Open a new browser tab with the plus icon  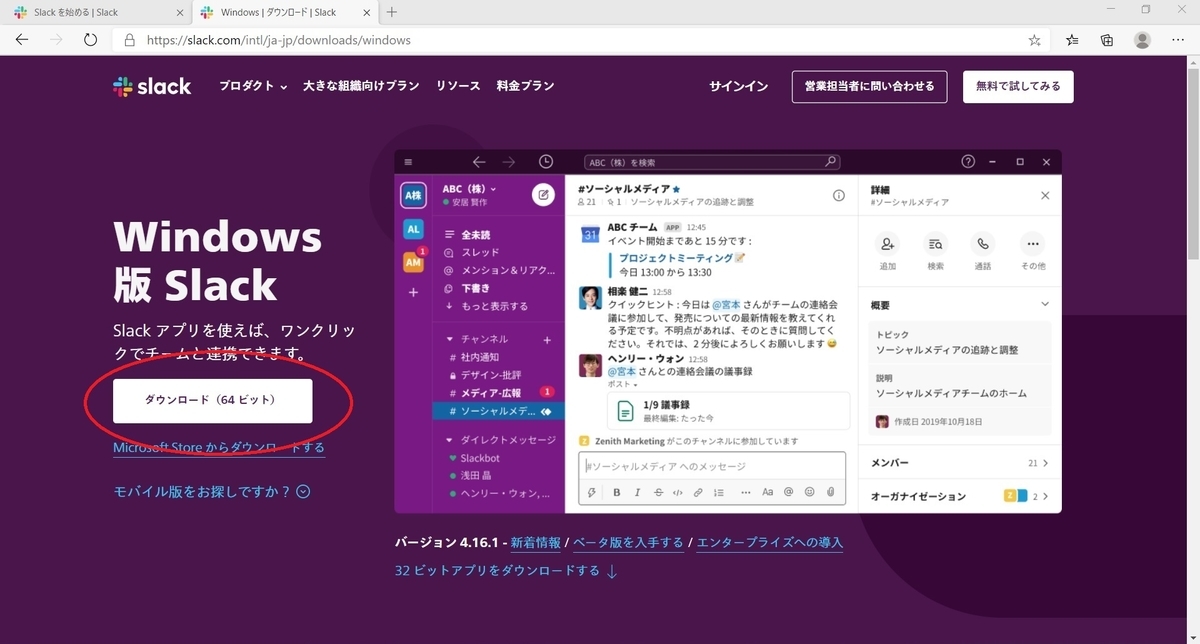pyautogui.click(x=391, y=12)
